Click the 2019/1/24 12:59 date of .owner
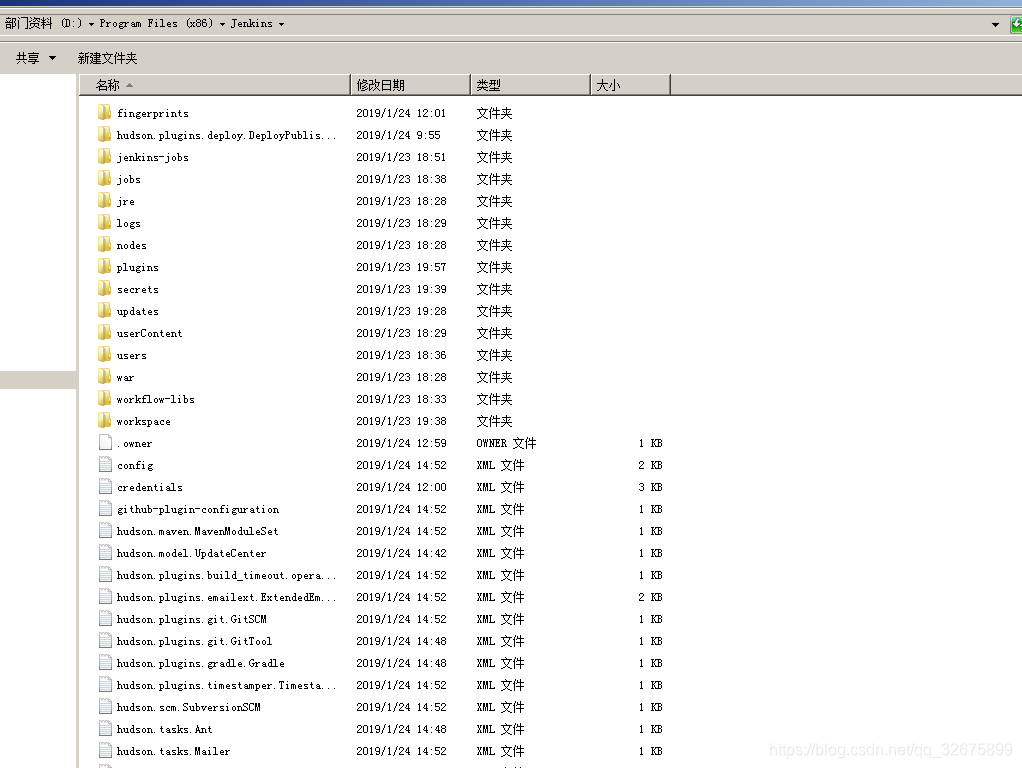 [401, 443]
